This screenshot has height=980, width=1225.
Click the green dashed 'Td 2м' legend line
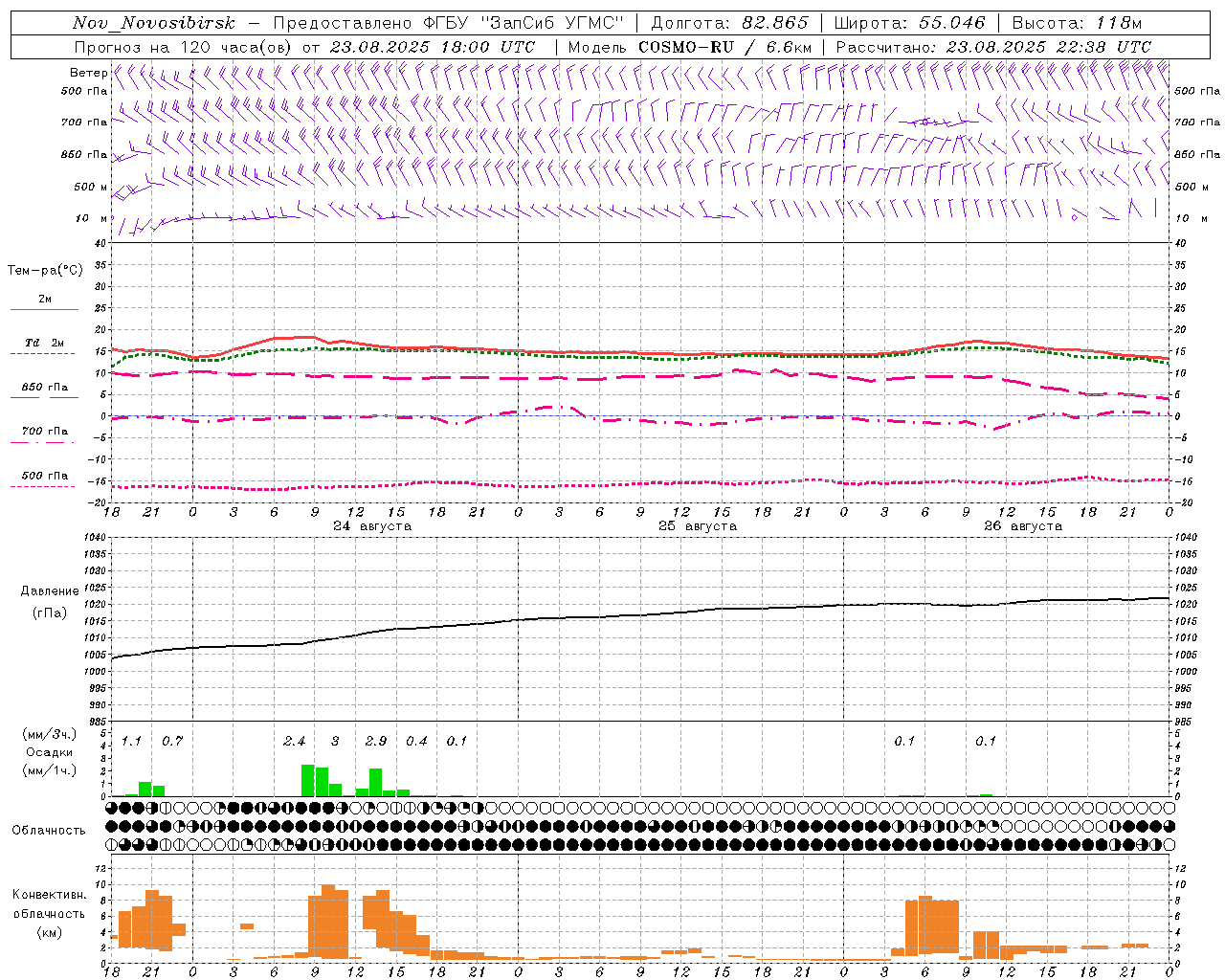(44, 353)
